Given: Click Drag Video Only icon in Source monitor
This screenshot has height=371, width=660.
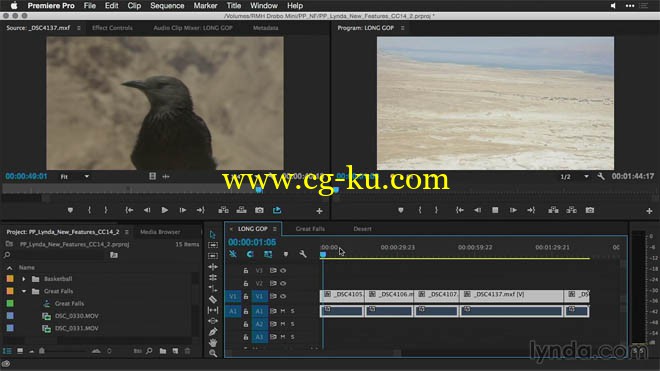Looking at the screenshot, I should click(152, 176).
